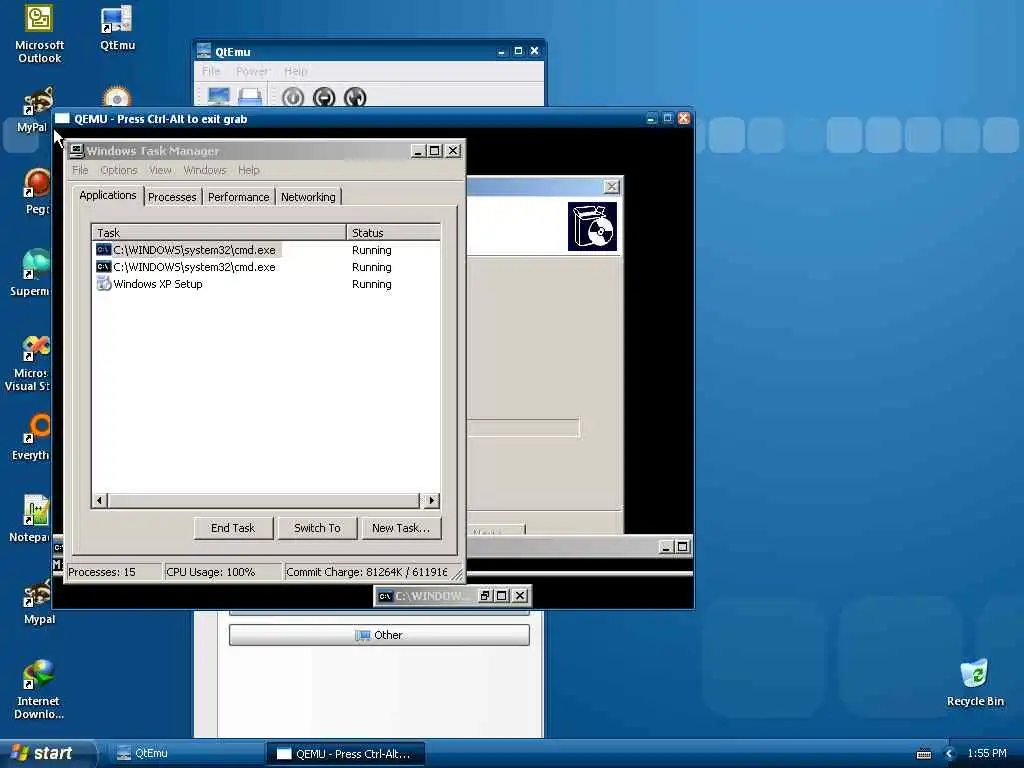Click the power on icon in QtEmu toolbar
The width and height of the screenshot is (1024, 768).
click(x=293, y=97)
